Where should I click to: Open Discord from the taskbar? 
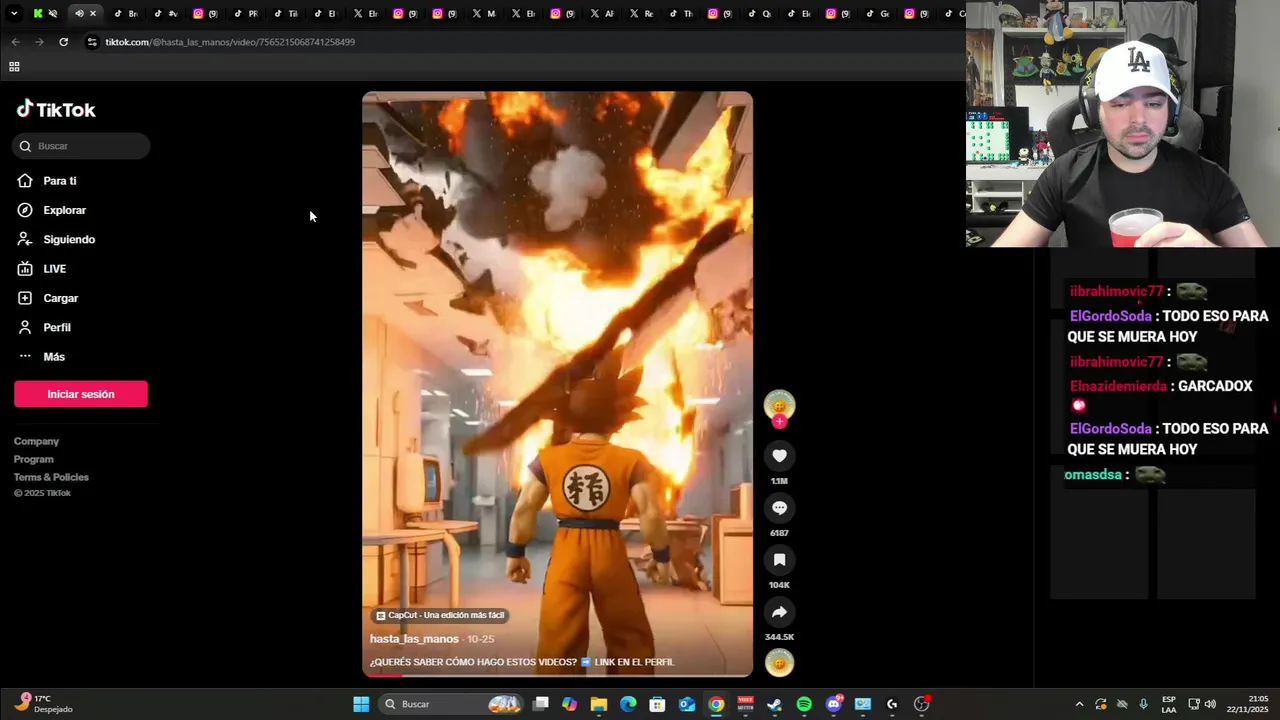[x=834, y=704]
